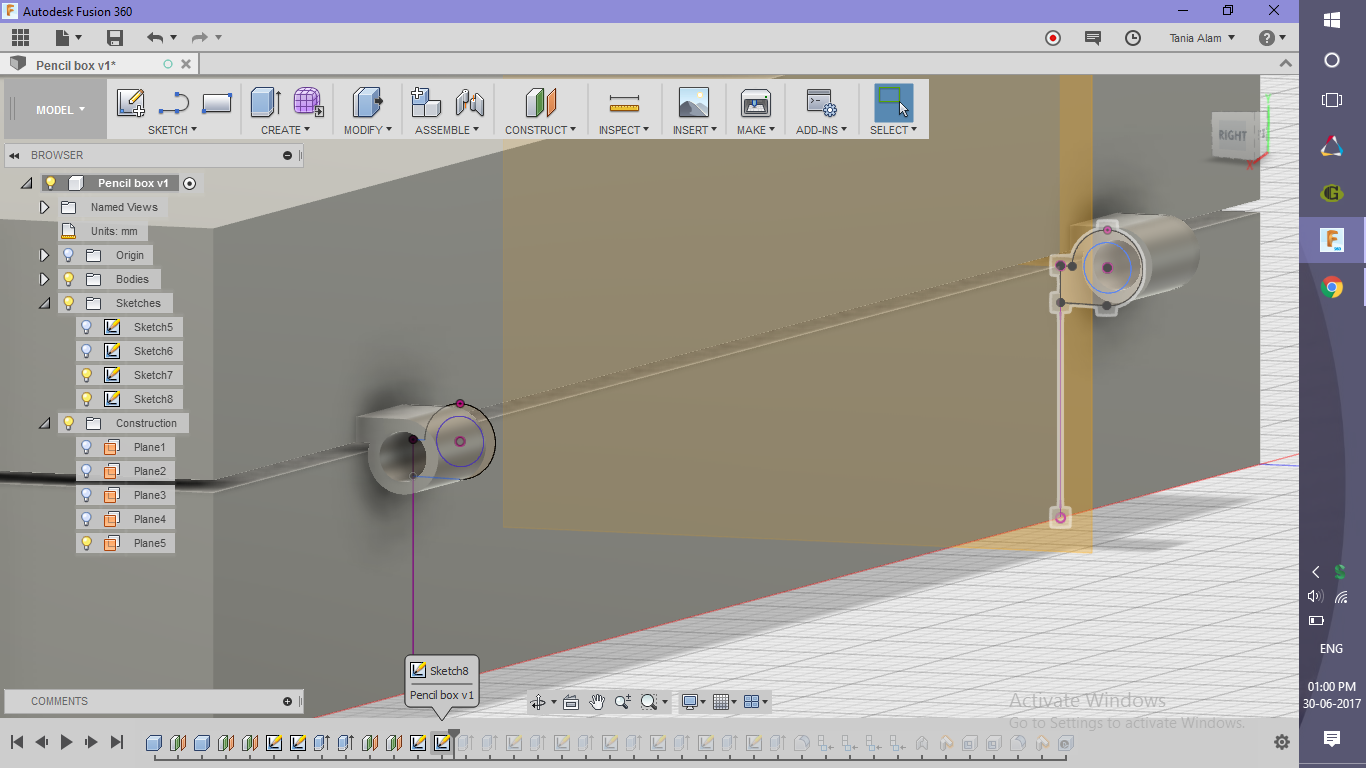Switch to Pencil box v1 tab
This screenshot has width=1366, height=768.
click(76, 65)
